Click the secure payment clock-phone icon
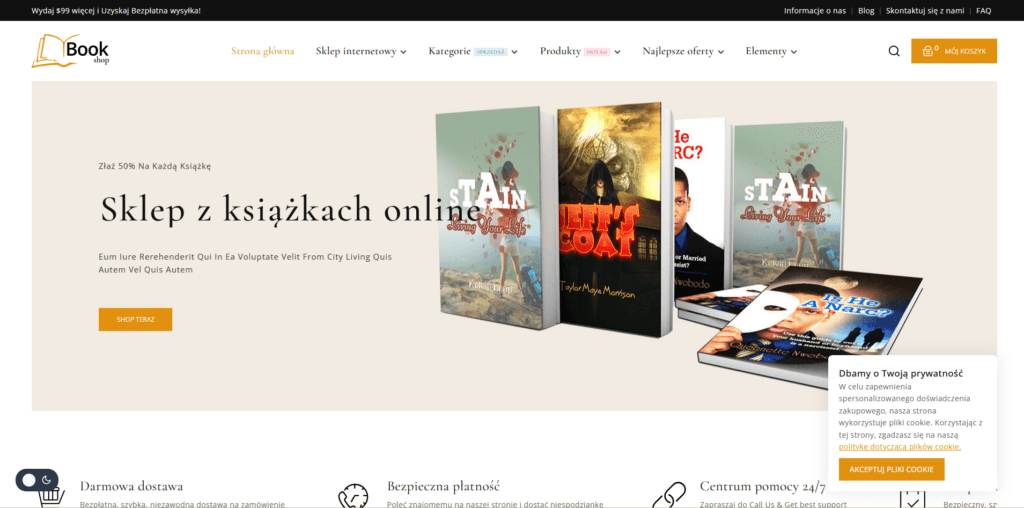Viewport: 1024px width, 508px height. [x=353, y=496]
